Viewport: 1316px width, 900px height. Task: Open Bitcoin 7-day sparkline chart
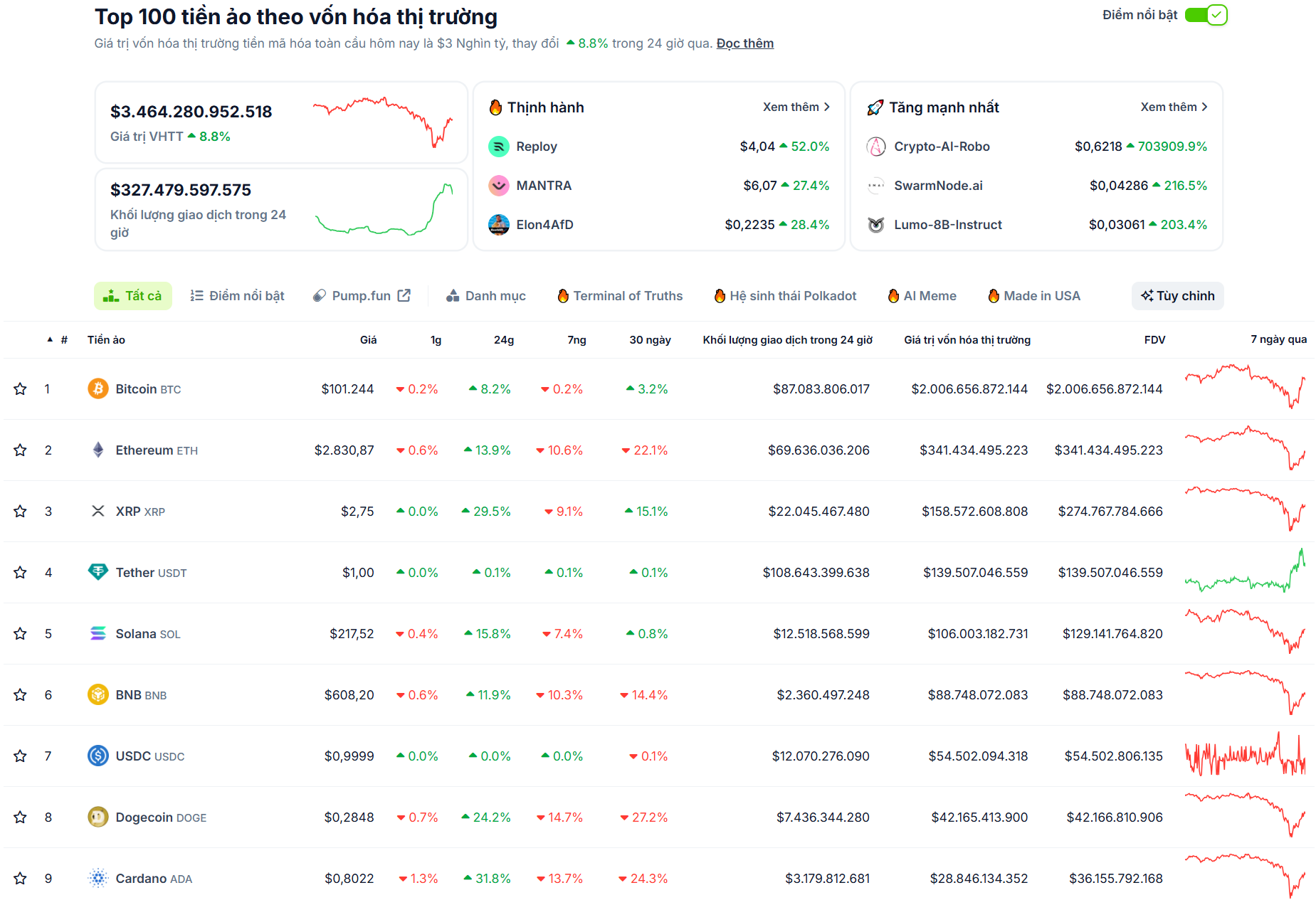tap(1245, 387)
